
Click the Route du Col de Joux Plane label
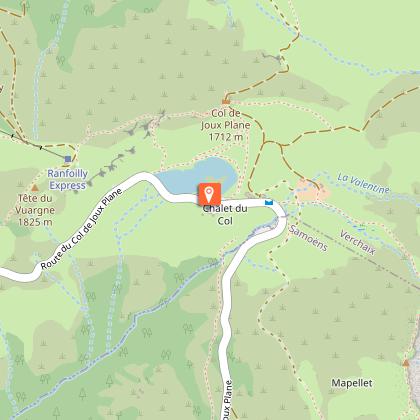click(x=82, y=229)
